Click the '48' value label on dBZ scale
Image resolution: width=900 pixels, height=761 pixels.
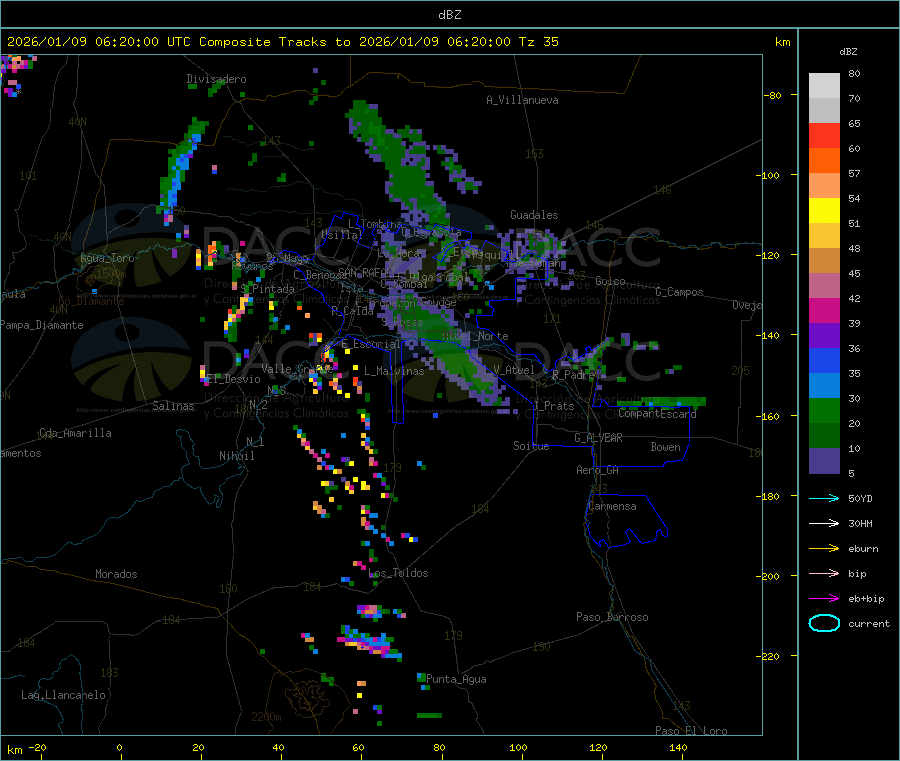(854, 249)
